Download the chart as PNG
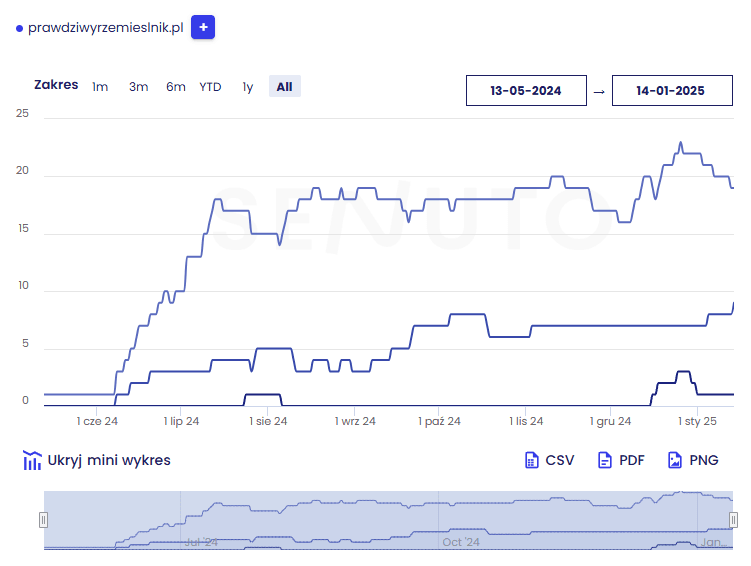 coord(704,460)
